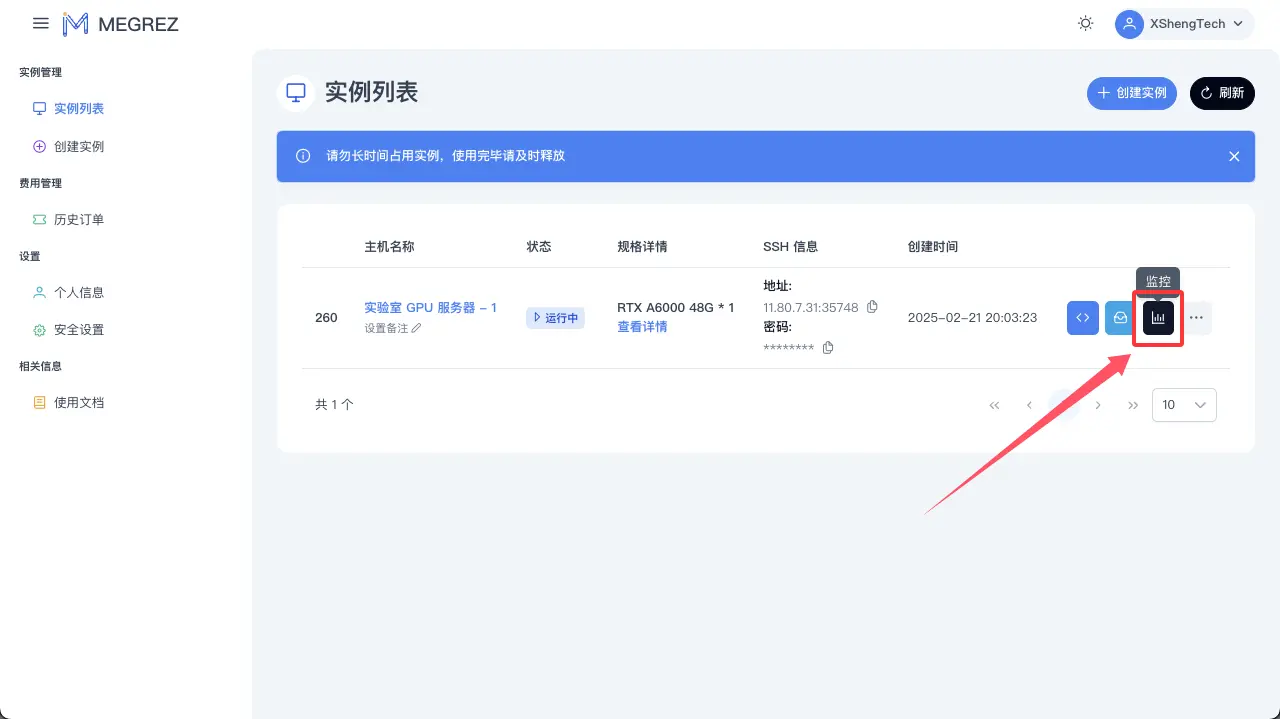Open the terminal/code action on instance 260
This screenshot has height=719, width=1280.
click(x=1082, y=317)
